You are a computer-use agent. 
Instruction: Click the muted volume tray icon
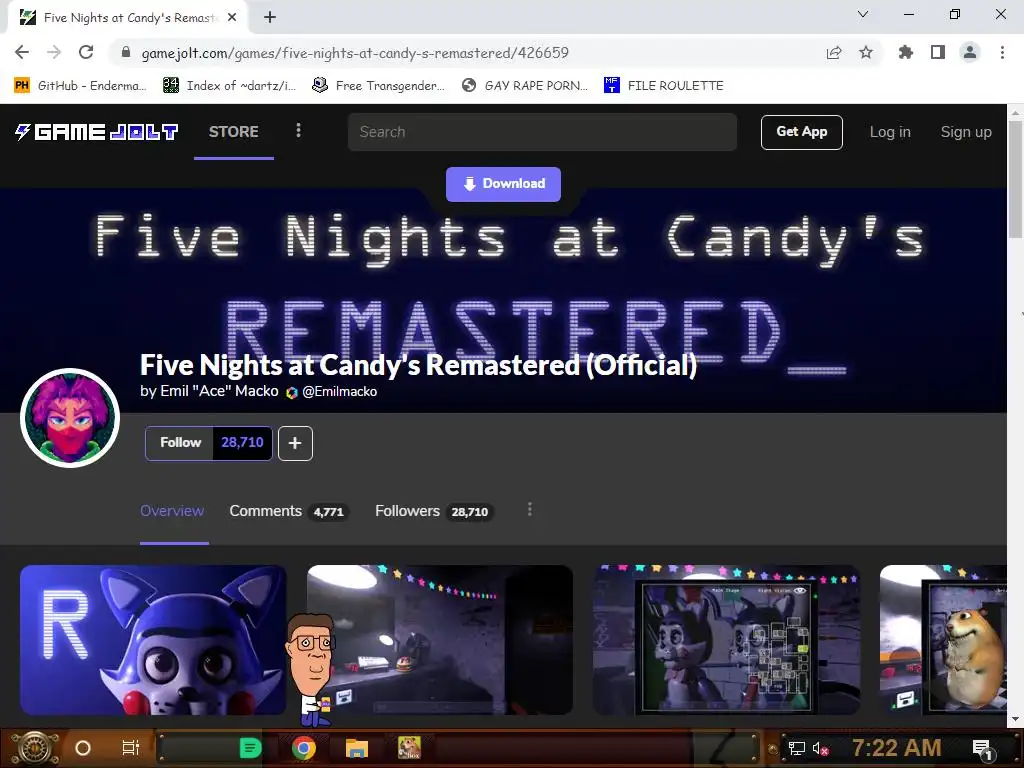tap(820, 748)
